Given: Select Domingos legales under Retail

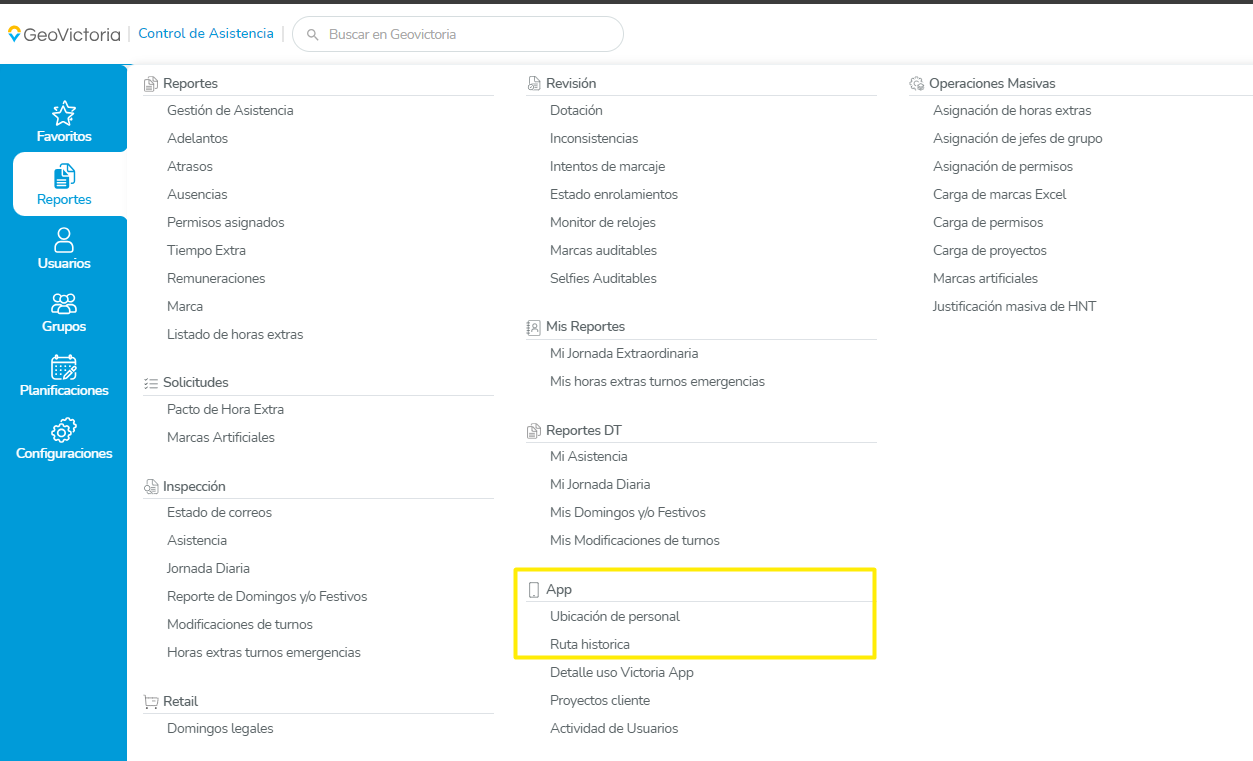Looking at the screenshot, I should [x=220, y=729].
